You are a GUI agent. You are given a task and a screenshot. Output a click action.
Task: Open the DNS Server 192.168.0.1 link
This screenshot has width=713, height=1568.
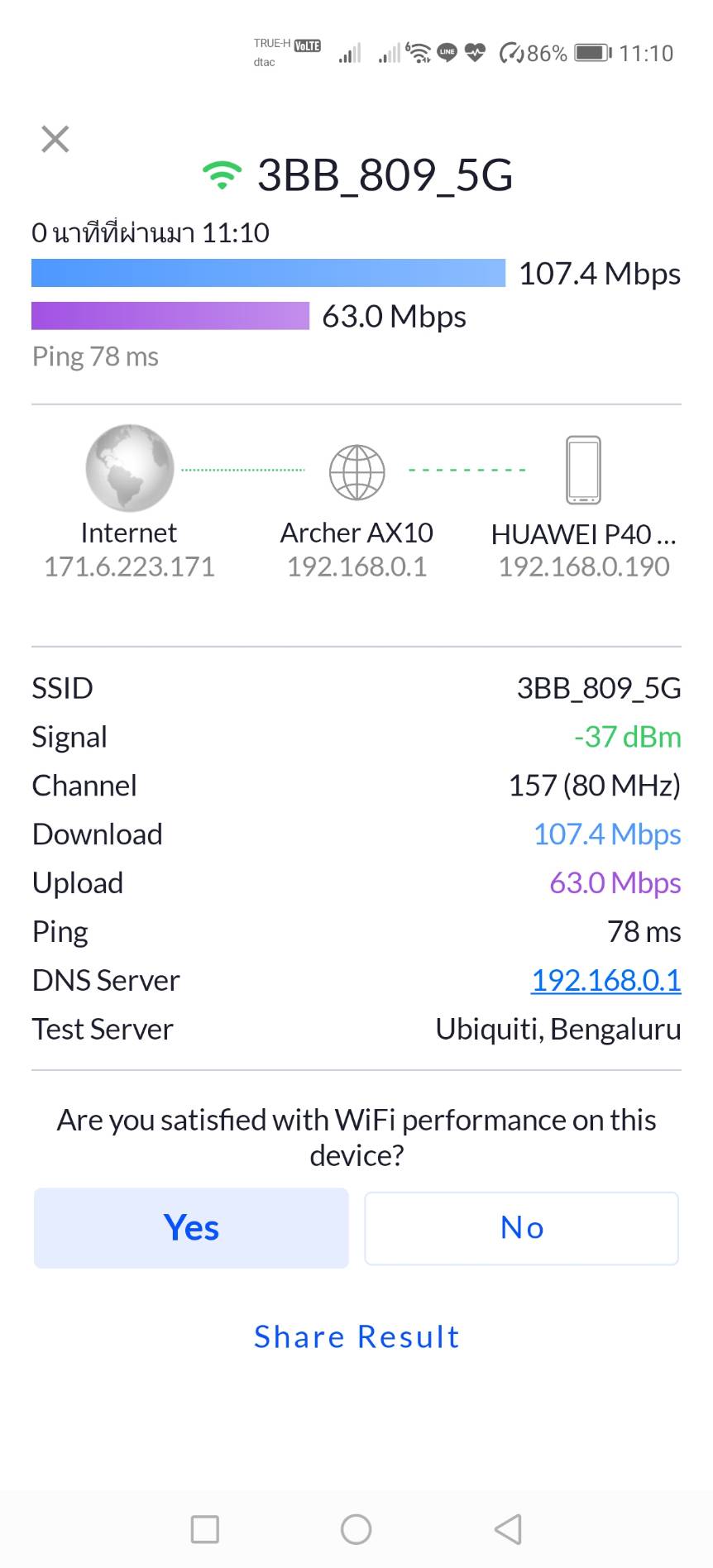pyautogui.click(x=605, y=980)
